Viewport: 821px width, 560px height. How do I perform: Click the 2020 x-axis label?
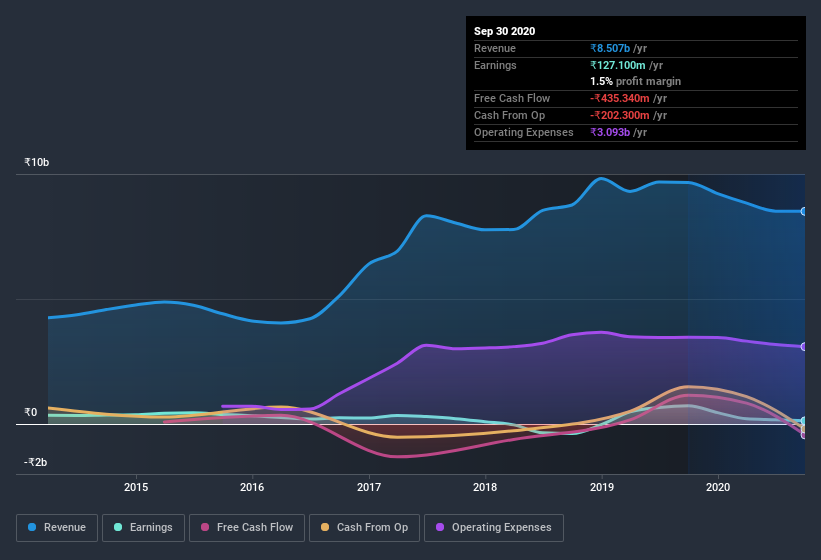718,487
